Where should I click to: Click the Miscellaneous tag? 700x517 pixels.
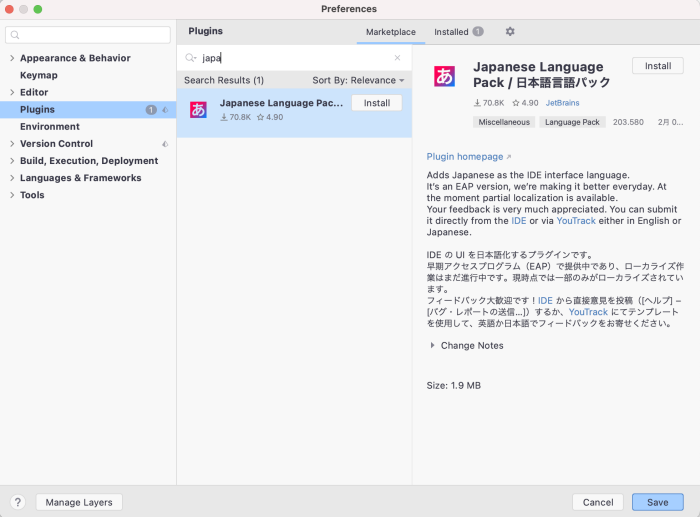click(x=504, y=122)
